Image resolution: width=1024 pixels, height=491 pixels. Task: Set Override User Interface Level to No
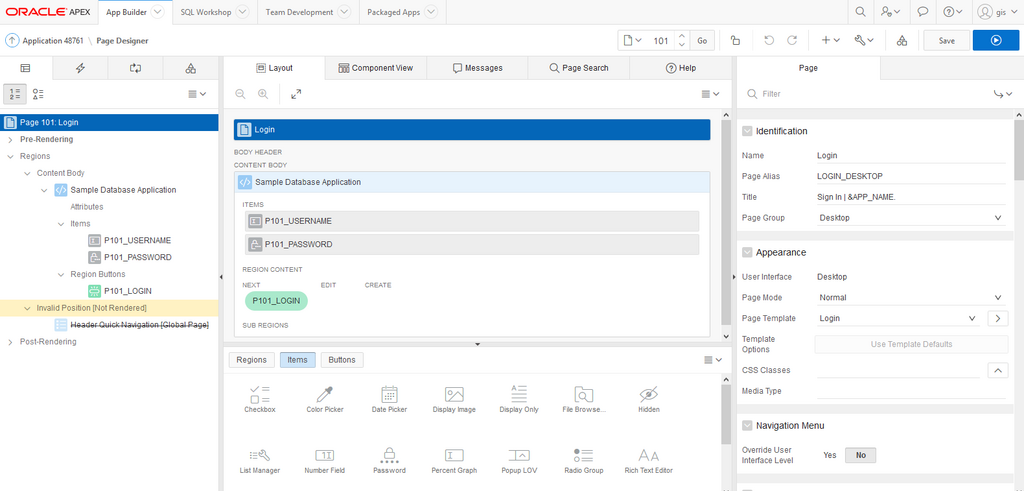[x=861, y=455]
